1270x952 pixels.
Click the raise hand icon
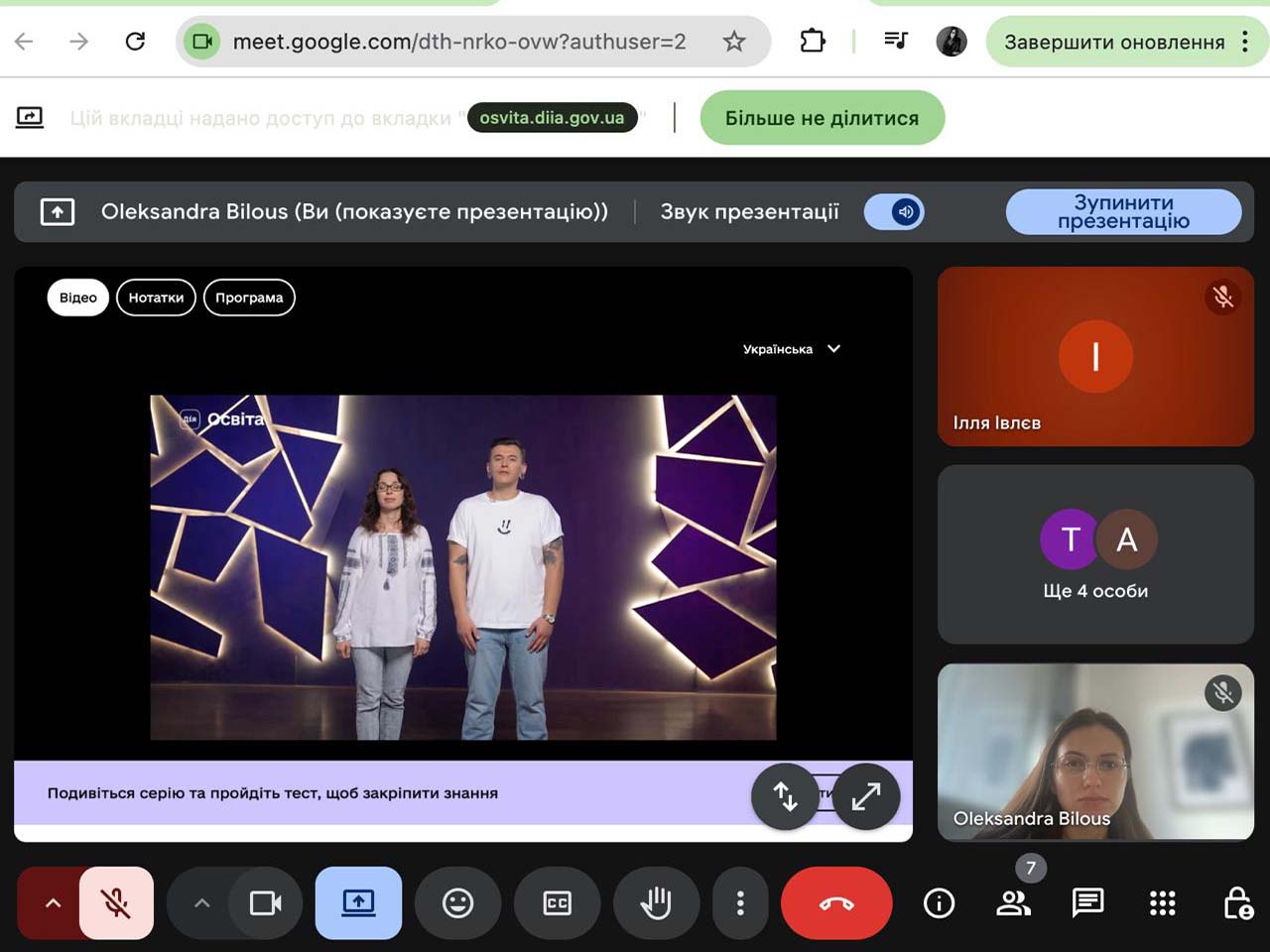[x=656, y=903]
